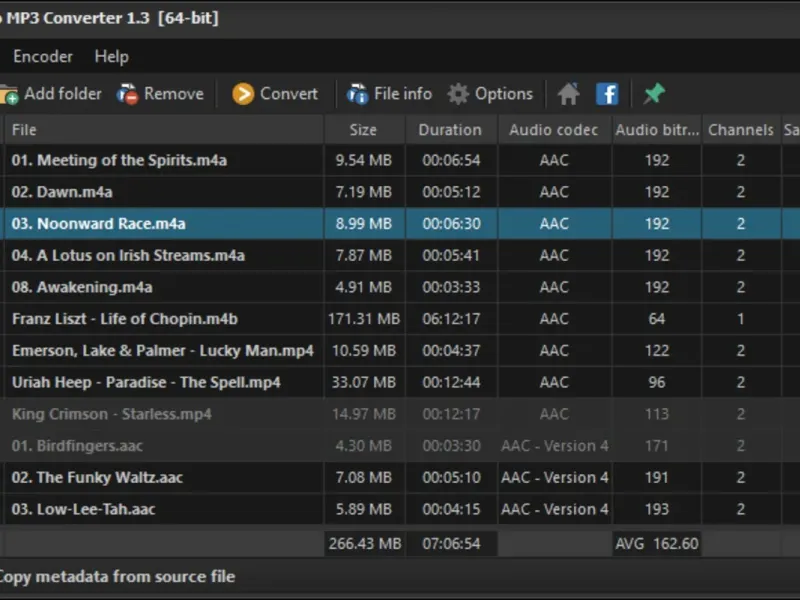Click the 00:05:12 duration cell

pyautogui.click(x=451, y=192)
